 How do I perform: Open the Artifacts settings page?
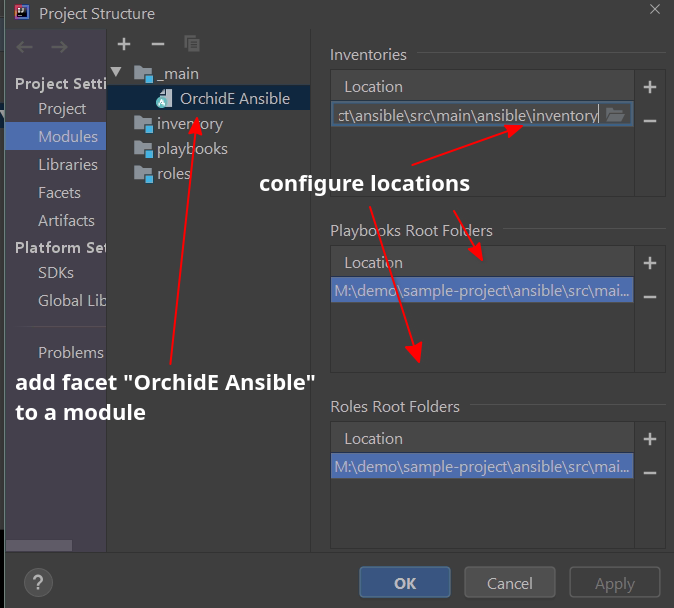tap(66, 221)
